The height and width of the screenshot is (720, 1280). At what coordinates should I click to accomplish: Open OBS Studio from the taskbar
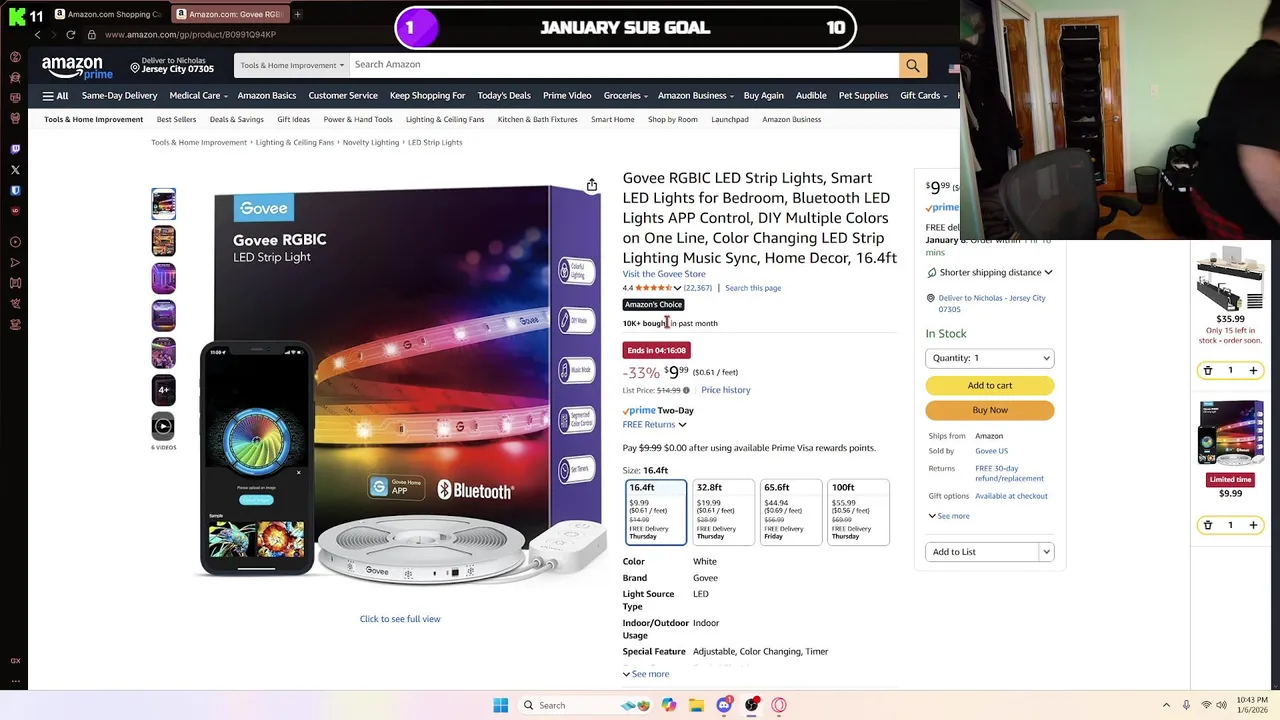point(751,705)
